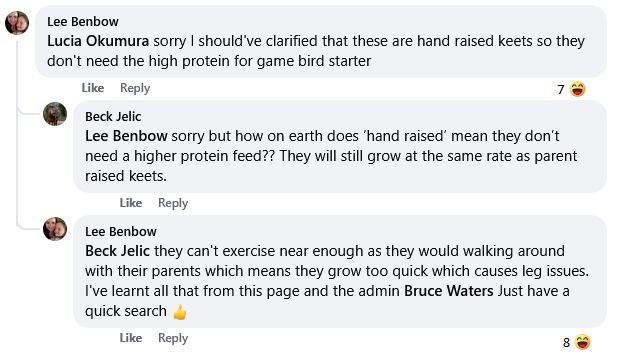
Task: Open the 7 reactions count
Action: click(561, 89)
